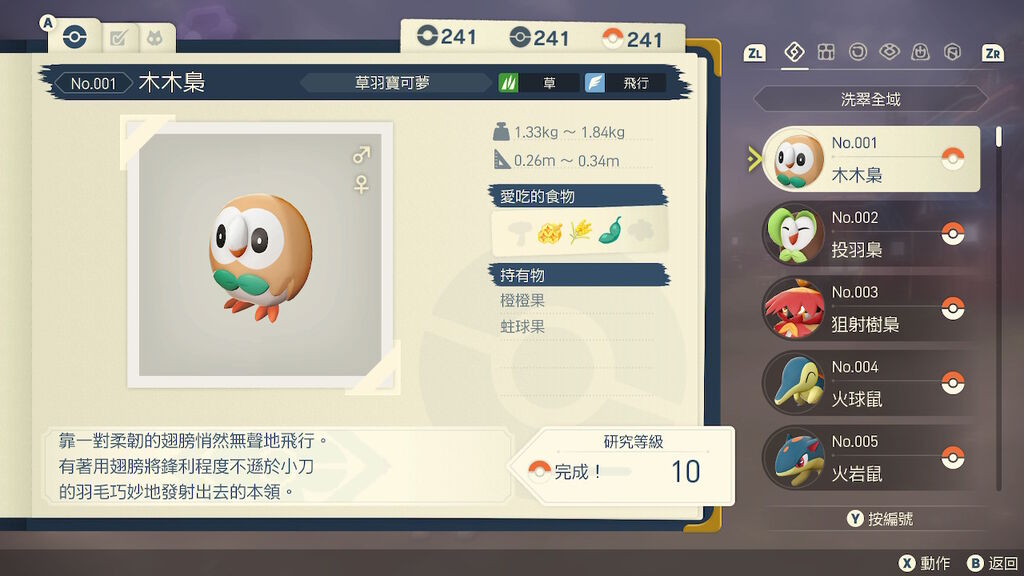
Task: Click the ZR shoulder button icon
Action: 993,53
